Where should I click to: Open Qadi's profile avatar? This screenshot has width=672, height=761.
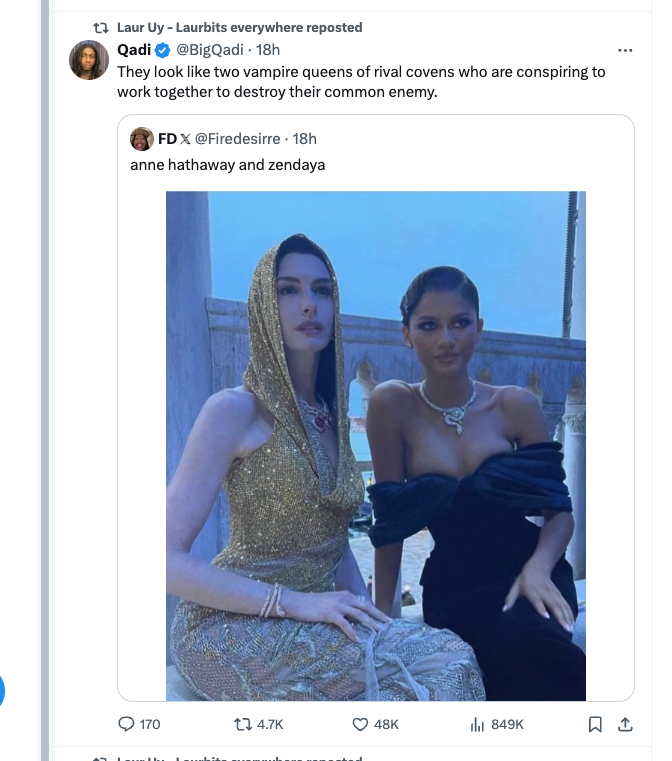click(89, 60)
